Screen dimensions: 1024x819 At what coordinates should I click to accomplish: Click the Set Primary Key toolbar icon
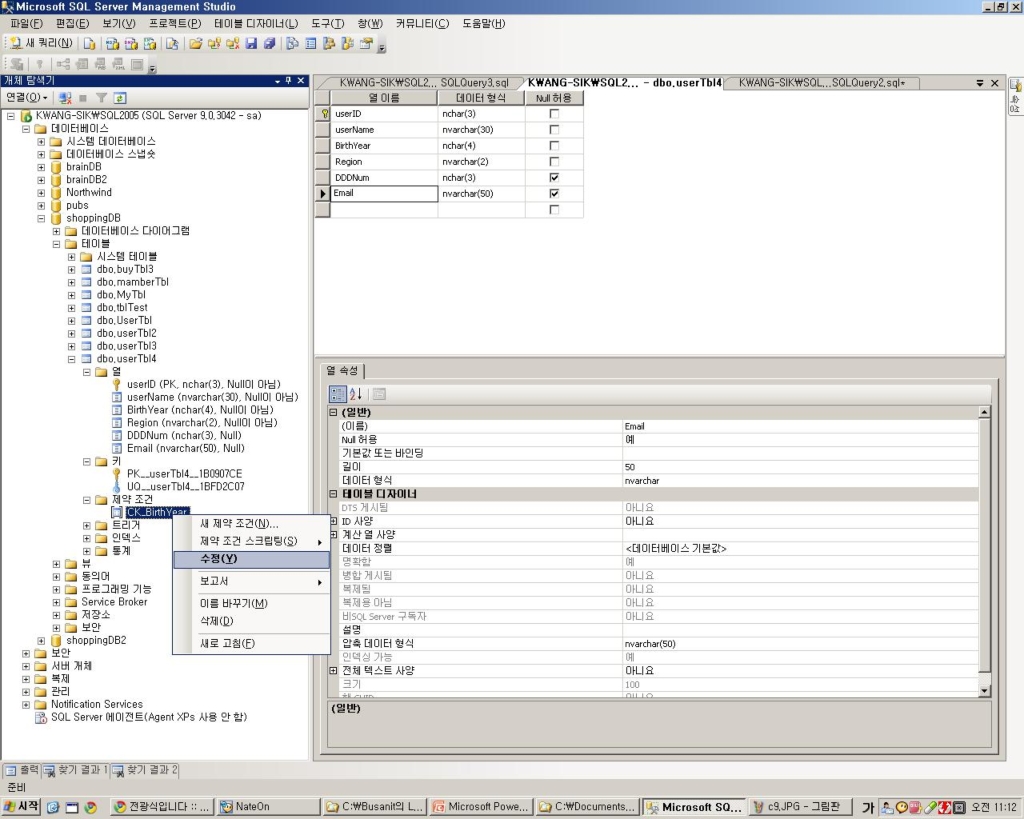(x=40, y=64)
